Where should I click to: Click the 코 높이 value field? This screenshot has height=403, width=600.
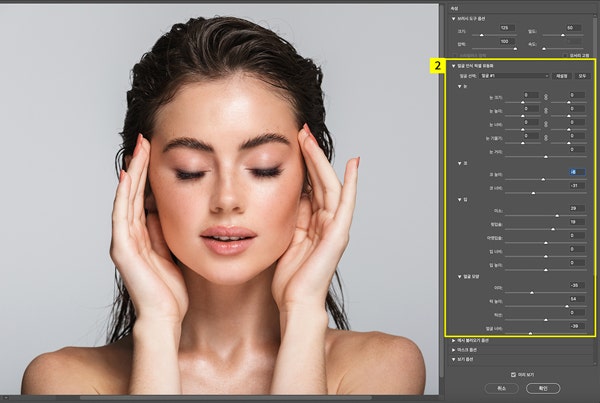[x=575, y=172]
